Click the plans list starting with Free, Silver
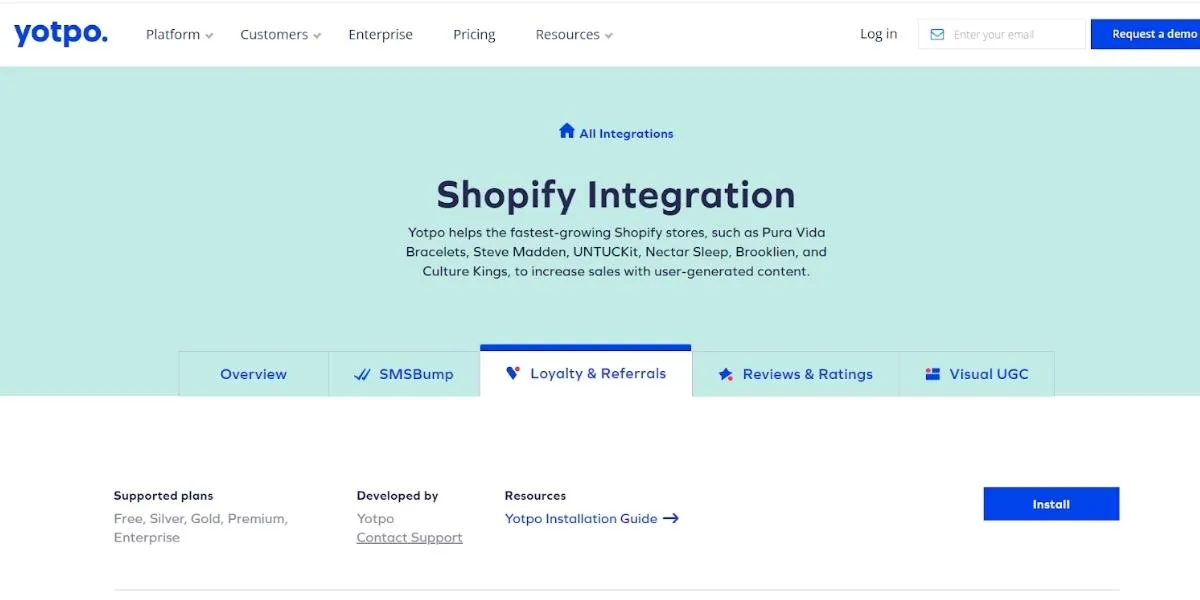This screenshot has height=600, width=1200. click(201, 528)
